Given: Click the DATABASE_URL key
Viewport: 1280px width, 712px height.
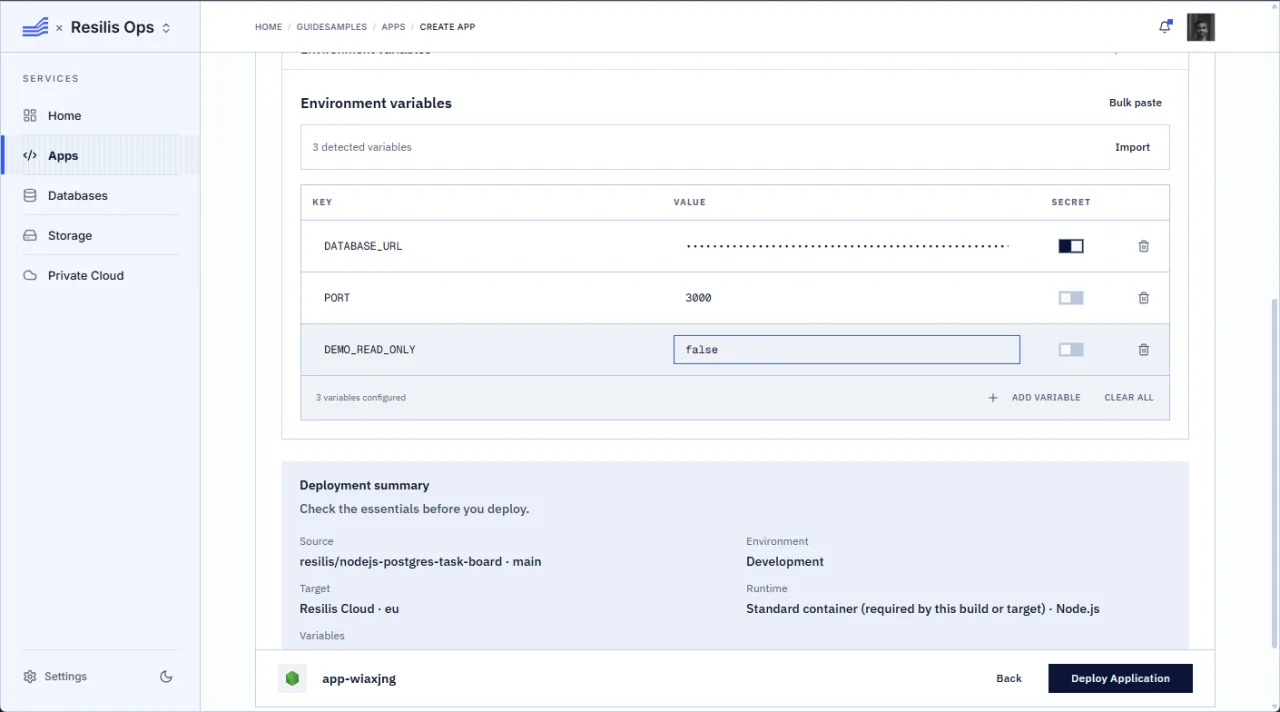Looking at the screenshot, I should click(363, 246).
